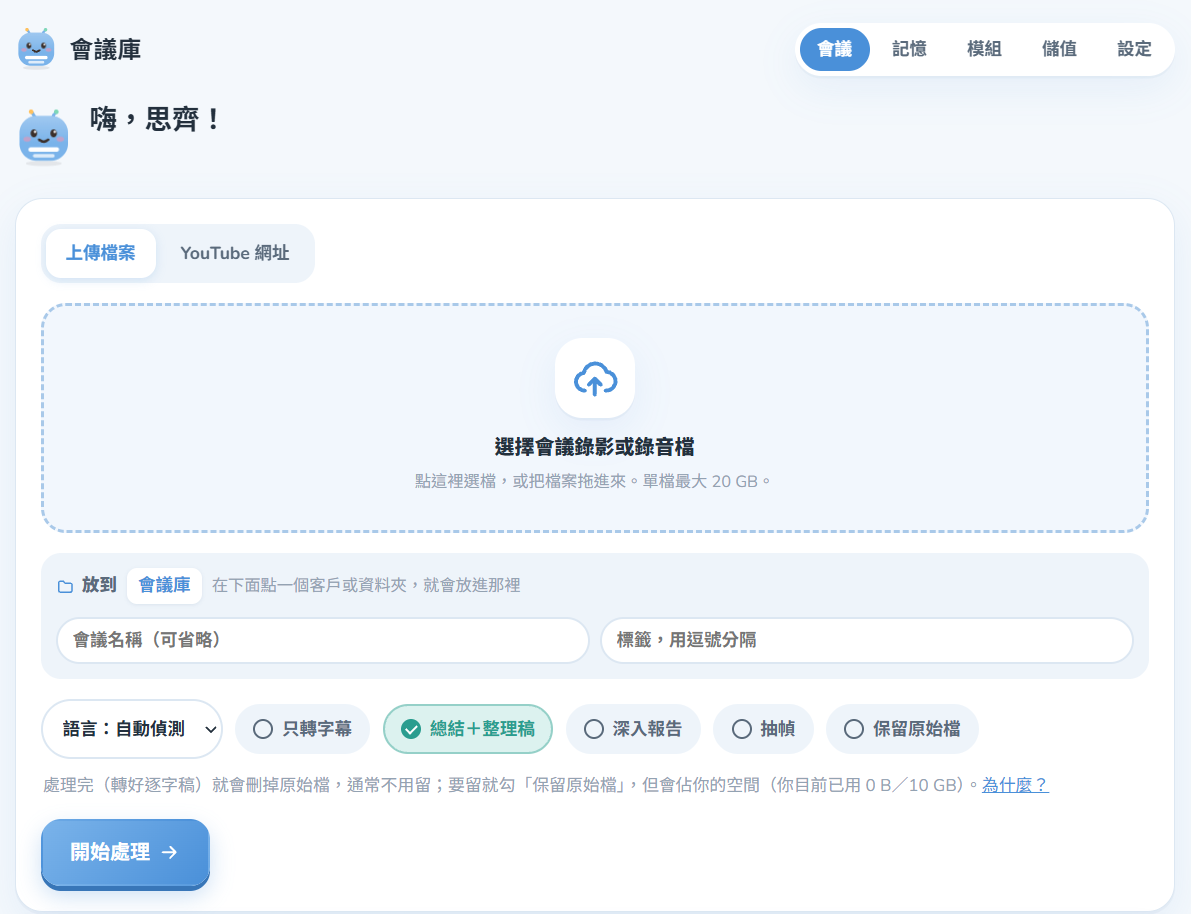Click the cloud upload icon

[595, 378]
